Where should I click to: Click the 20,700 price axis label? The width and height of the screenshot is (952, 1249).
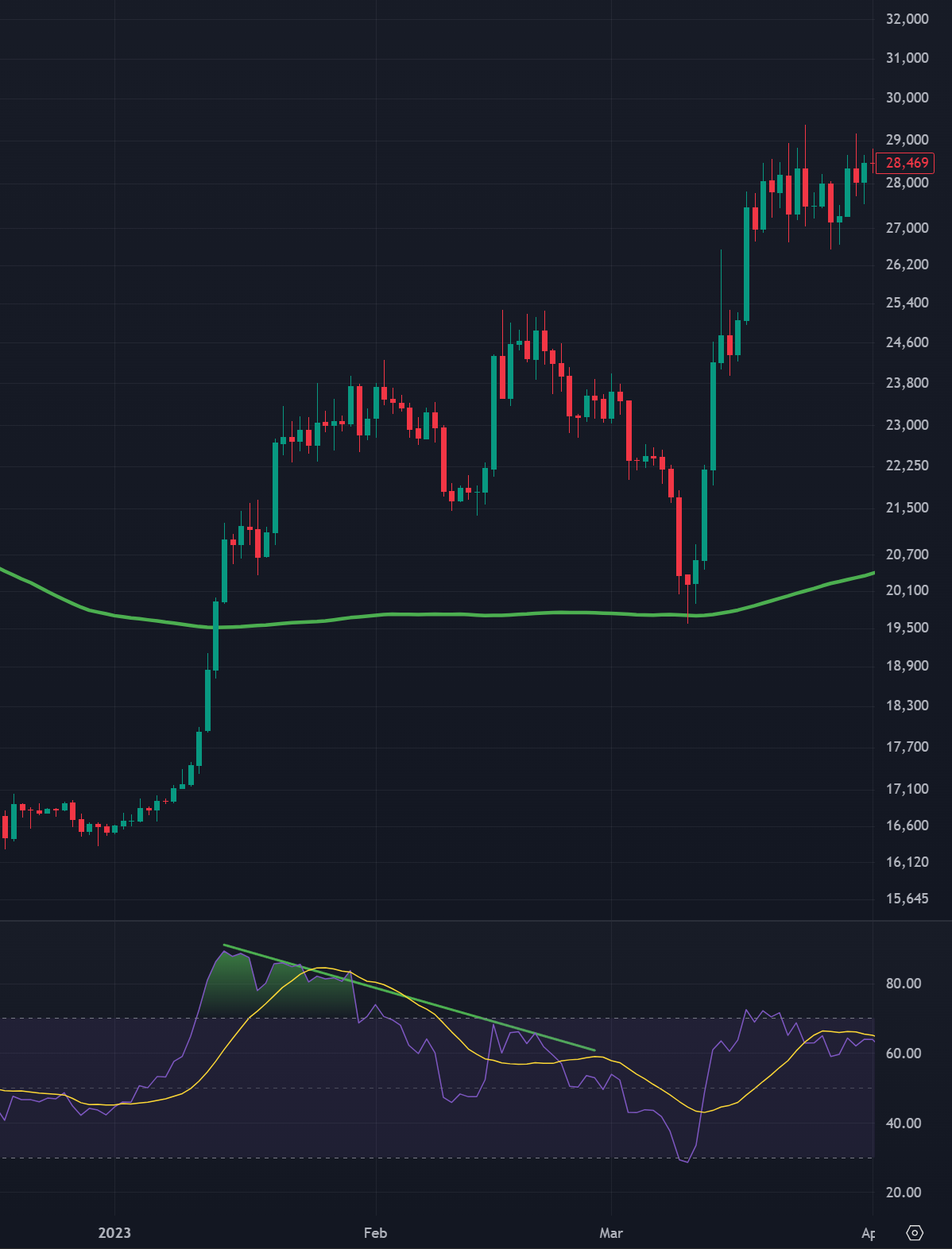coord(907,555)
